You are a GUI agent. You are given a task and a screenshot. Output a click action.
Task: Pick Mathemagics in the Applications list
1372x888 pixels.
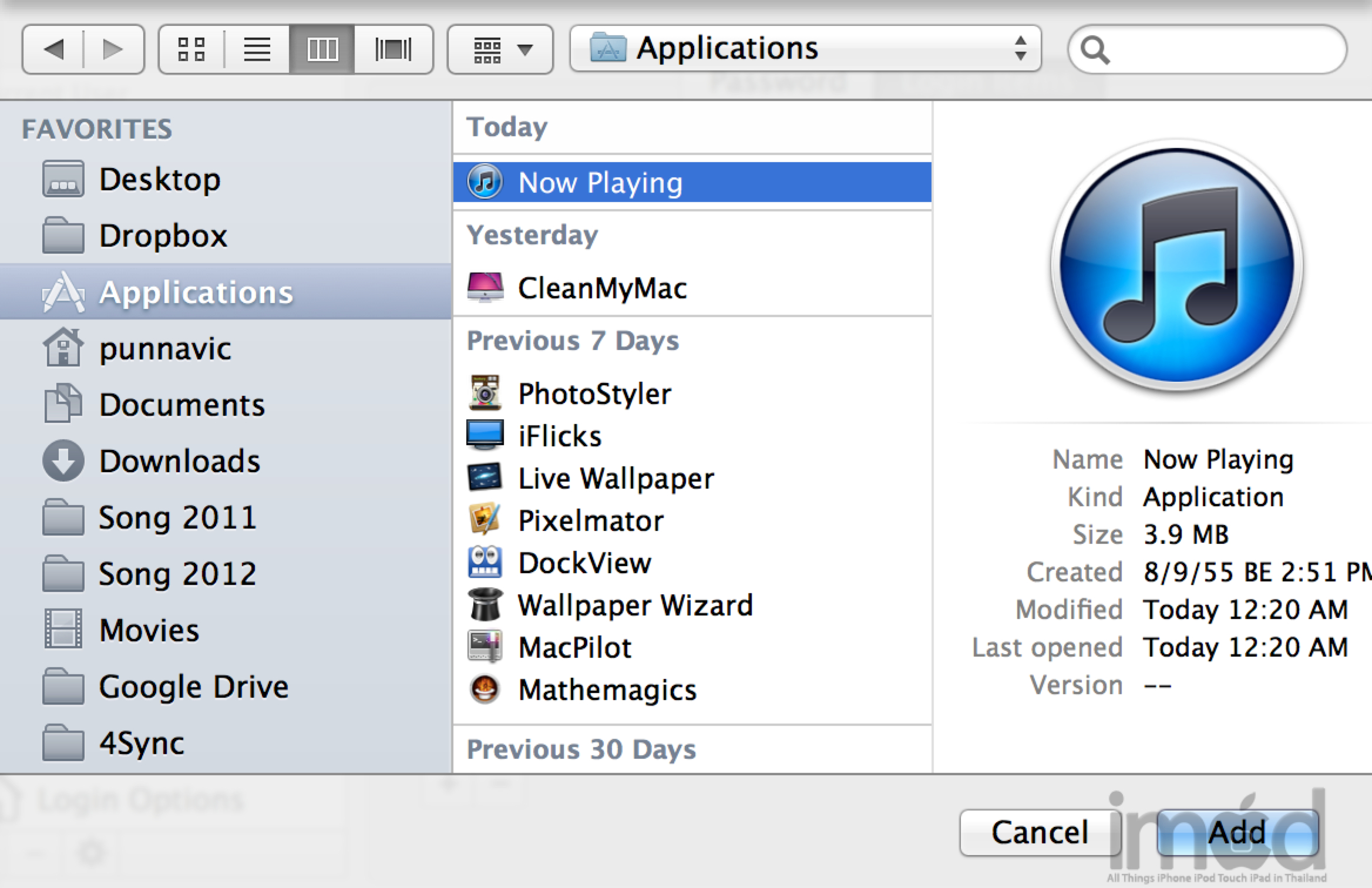(x=607, y=690)
